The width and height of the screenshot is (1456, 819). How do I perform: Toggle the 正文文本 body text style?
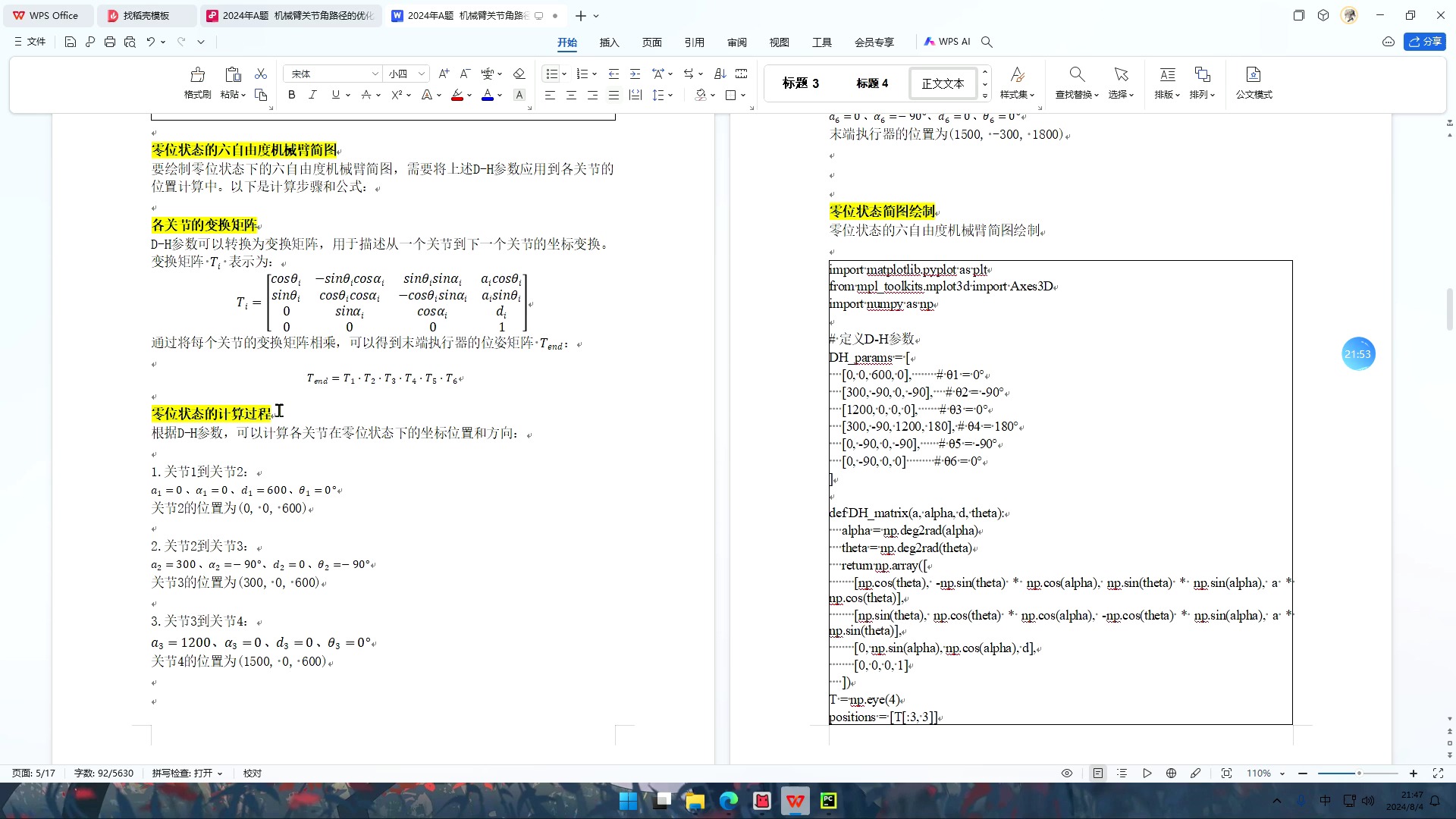coord(942,82)
